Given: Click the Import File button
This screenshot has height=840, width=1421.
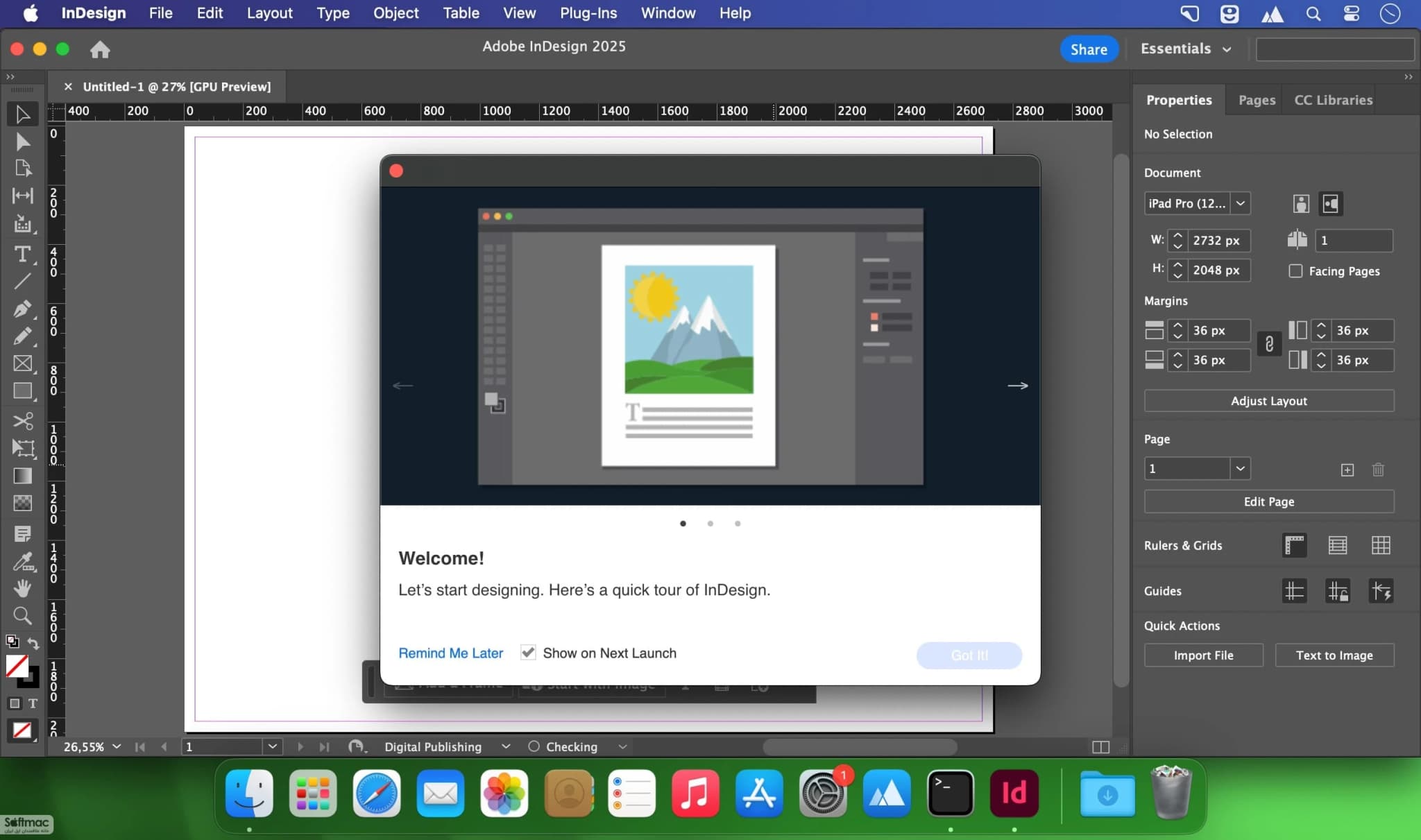Looking at the screenshot, I should [x=1204, y=655].
